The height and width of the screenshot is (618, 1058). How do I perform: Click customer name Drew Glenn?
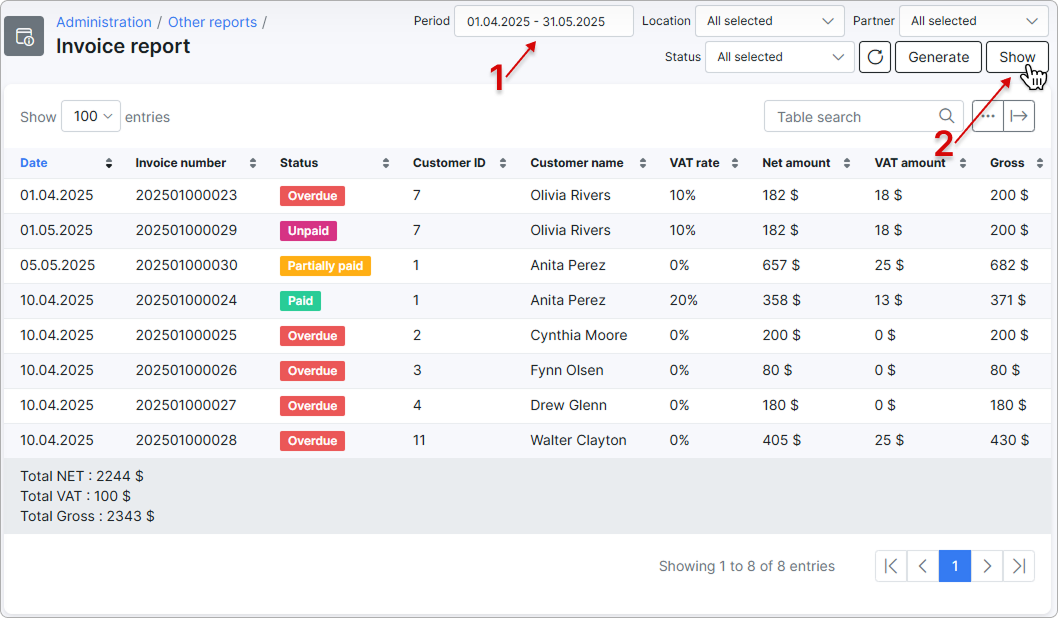point(569,405)
